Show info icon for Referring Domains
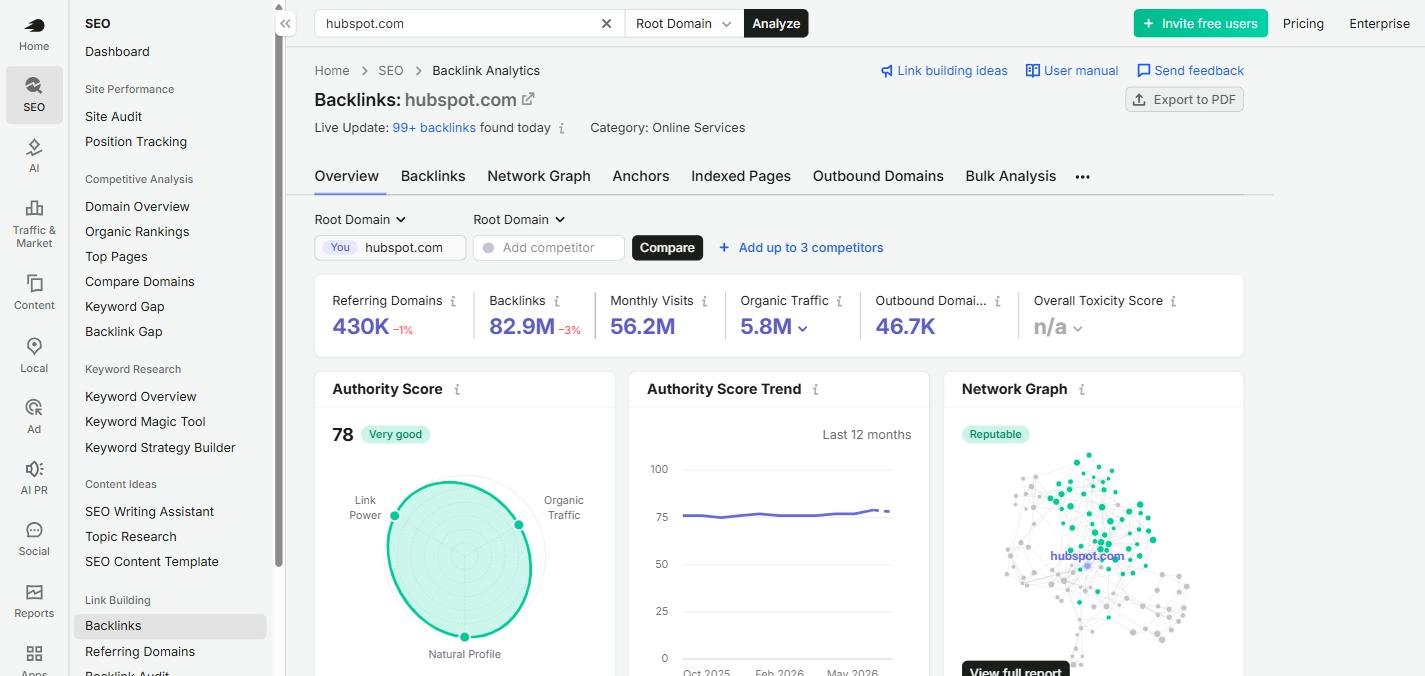1425x676 pixels. 453,301
